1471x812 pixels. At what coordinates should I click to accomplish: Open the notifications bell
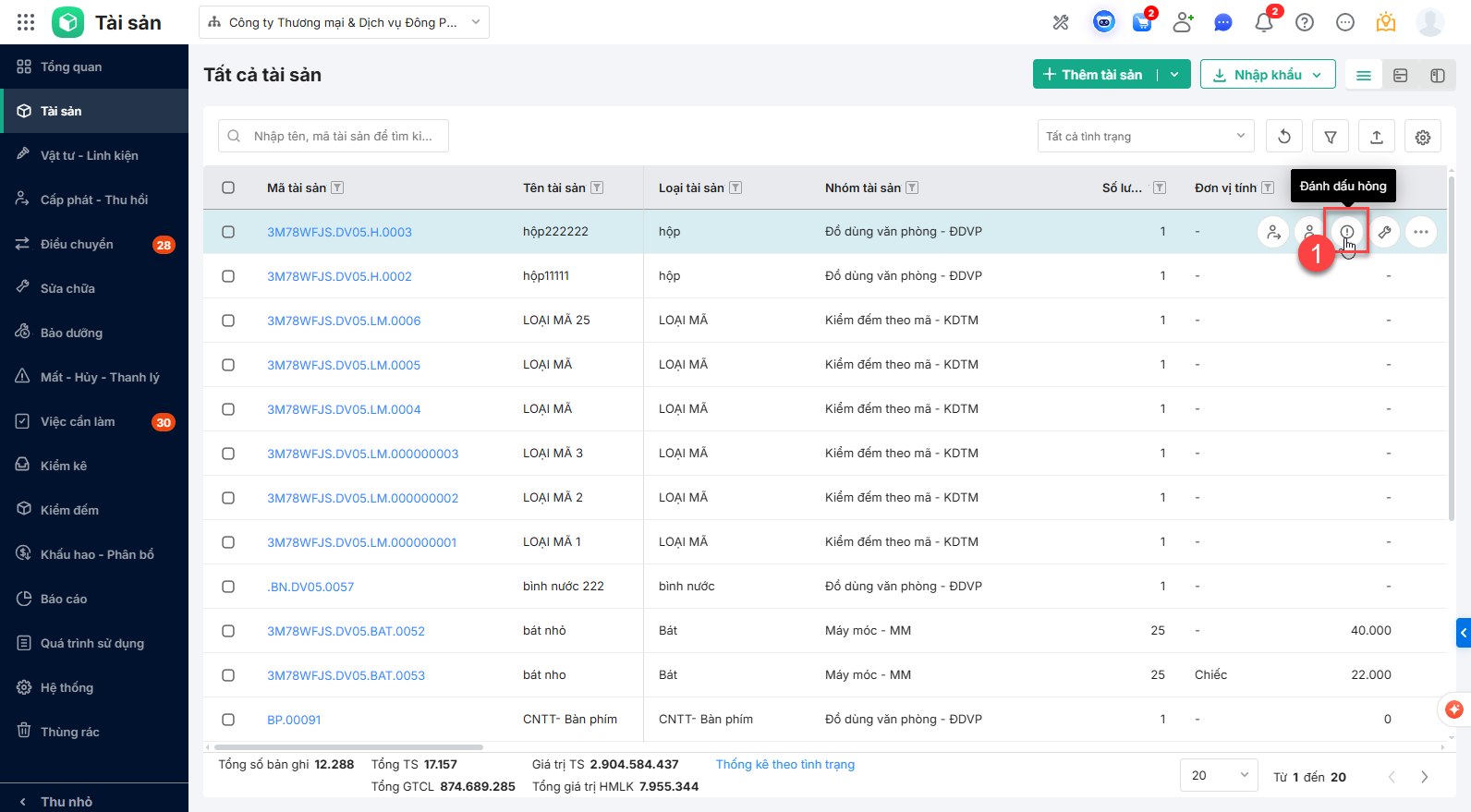coord(1263,22)
